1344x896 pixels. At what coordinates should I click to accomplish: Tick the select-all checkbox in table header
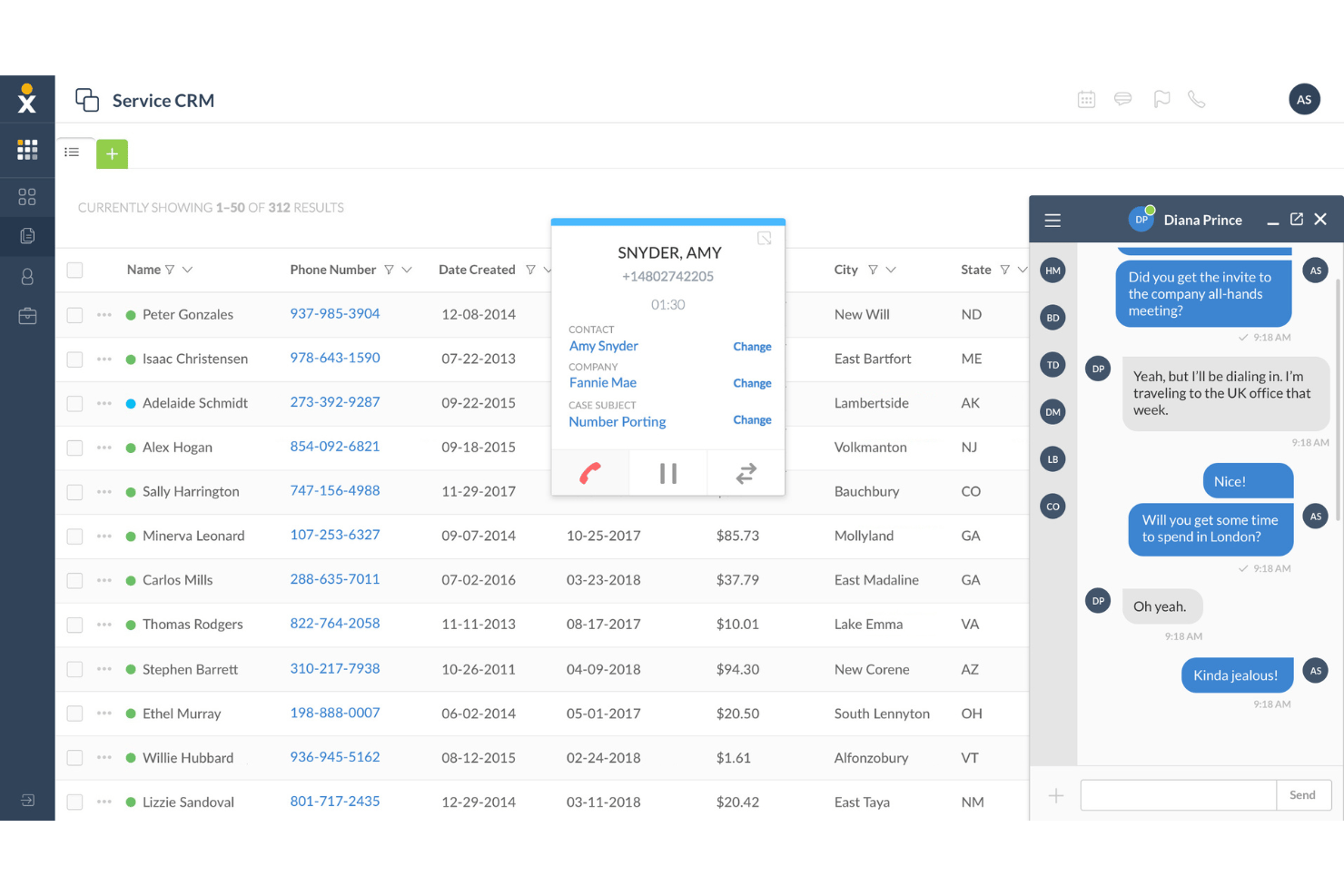(x=74, y=270)
